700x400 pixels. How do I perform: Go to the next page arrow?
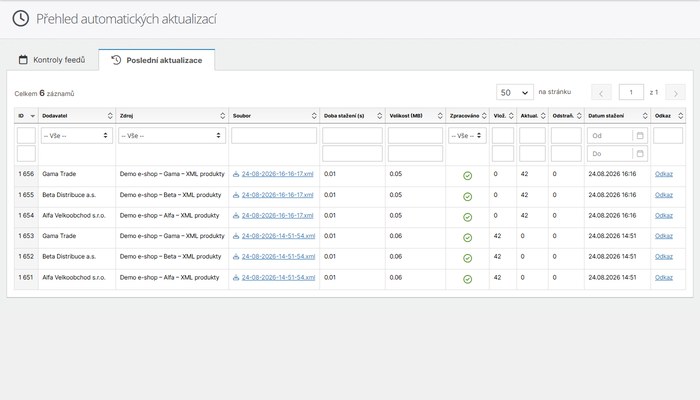point(675,92)
